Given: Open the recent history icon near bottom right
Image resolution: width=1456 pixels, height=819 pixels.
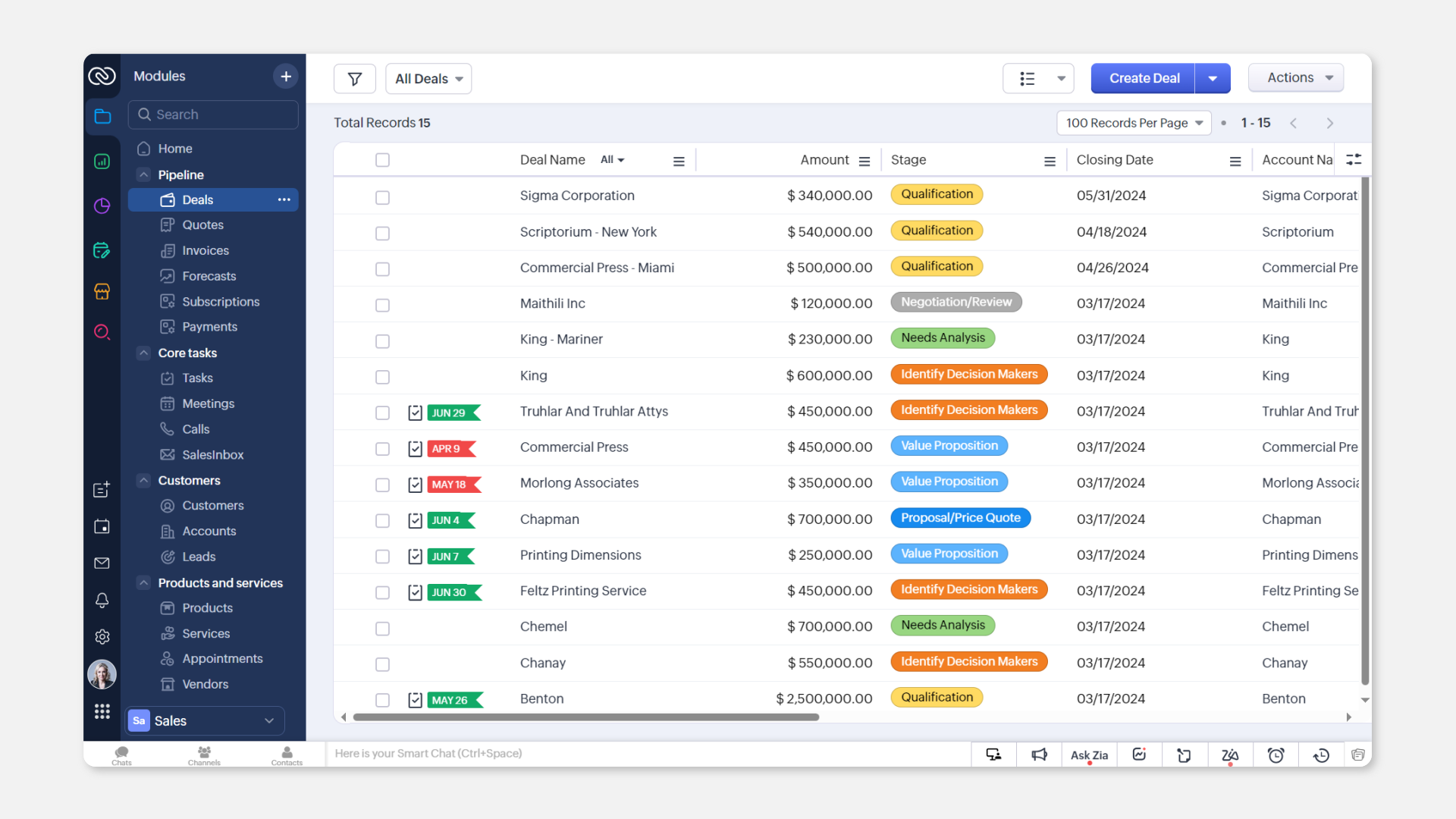Looking at the screenshot, I should (x=1321, y=755).
